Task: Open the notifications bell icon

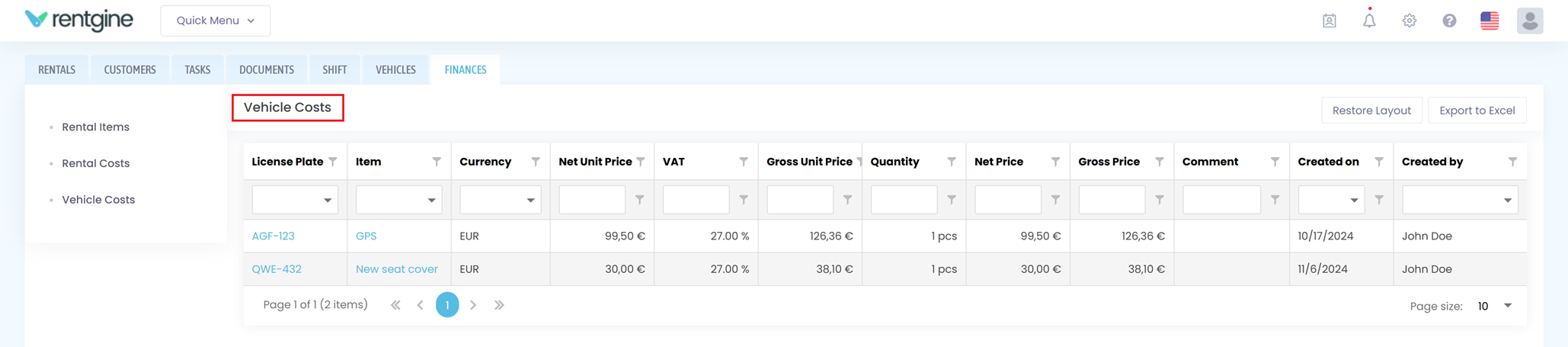Action: tap(1369, 21)
